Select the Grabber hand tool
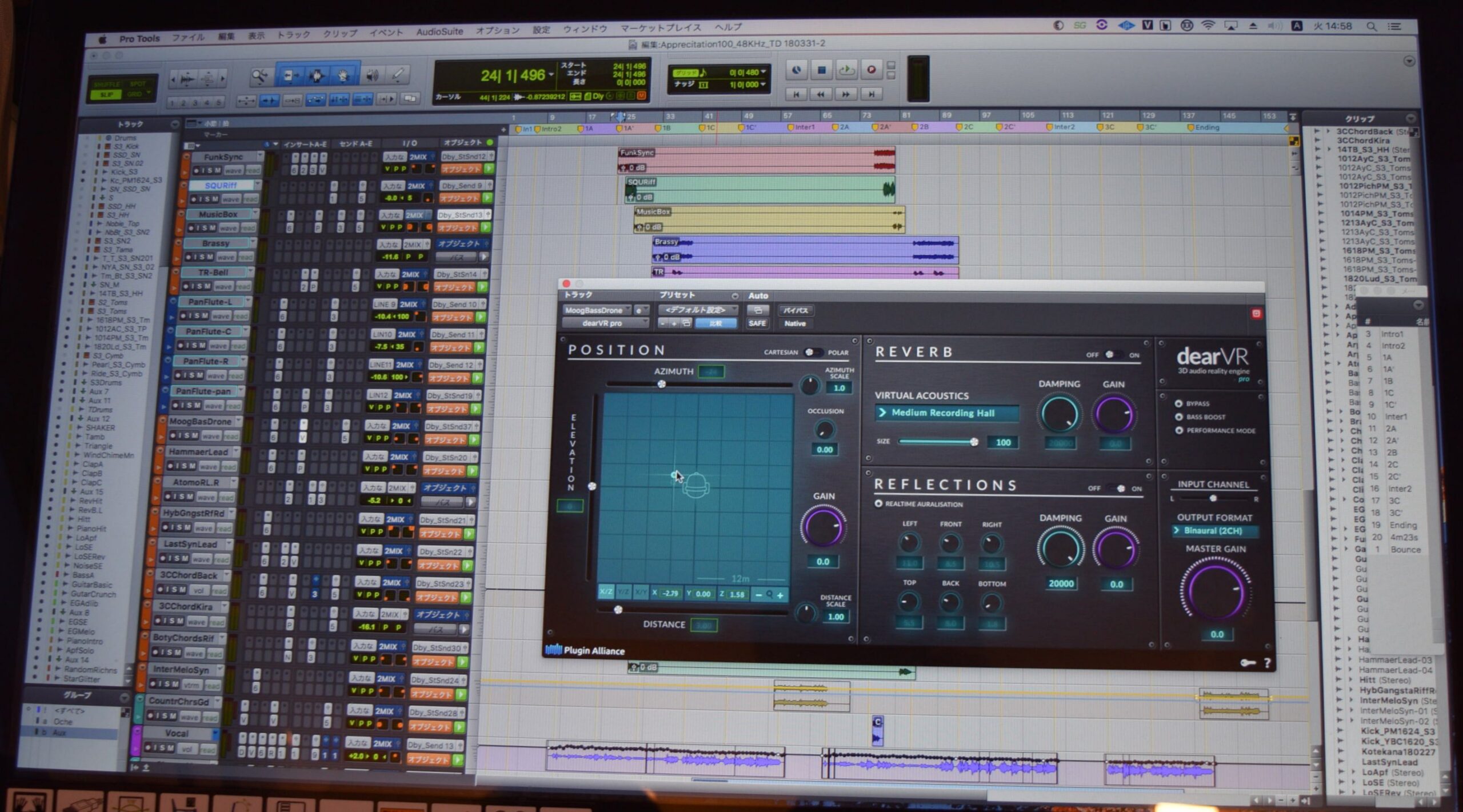Screen dimensions: 1463x812 [x=343, y=75]
